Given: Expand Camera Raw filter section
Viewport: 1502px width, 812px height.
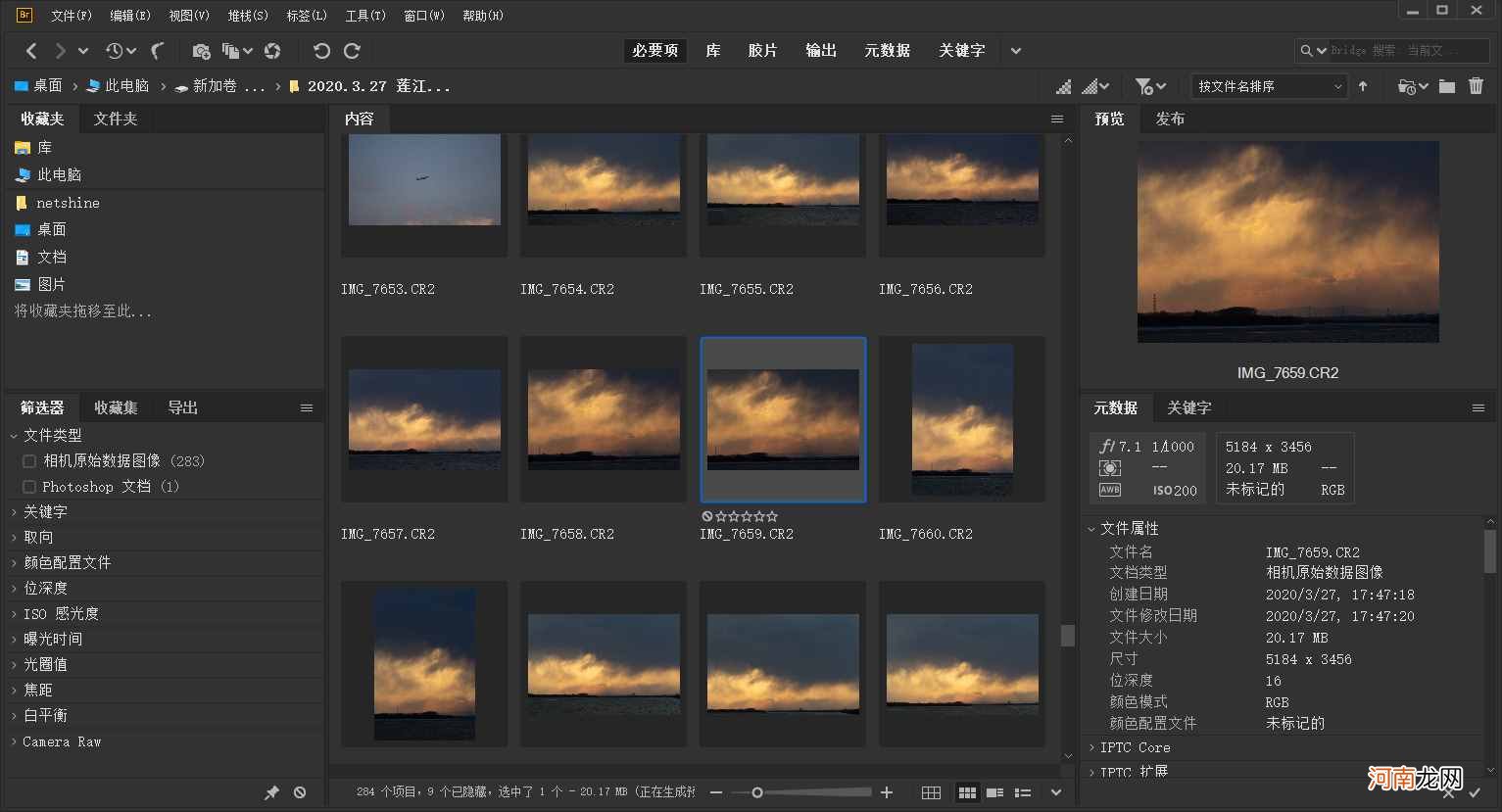Looking at the screenshot, I should tap(14, 741).
